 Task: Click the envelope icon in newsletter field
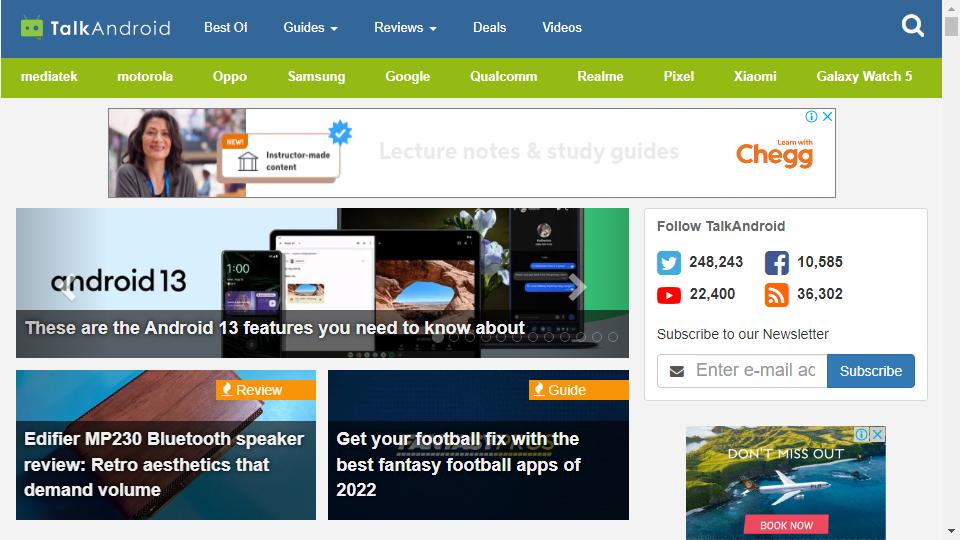677,371
